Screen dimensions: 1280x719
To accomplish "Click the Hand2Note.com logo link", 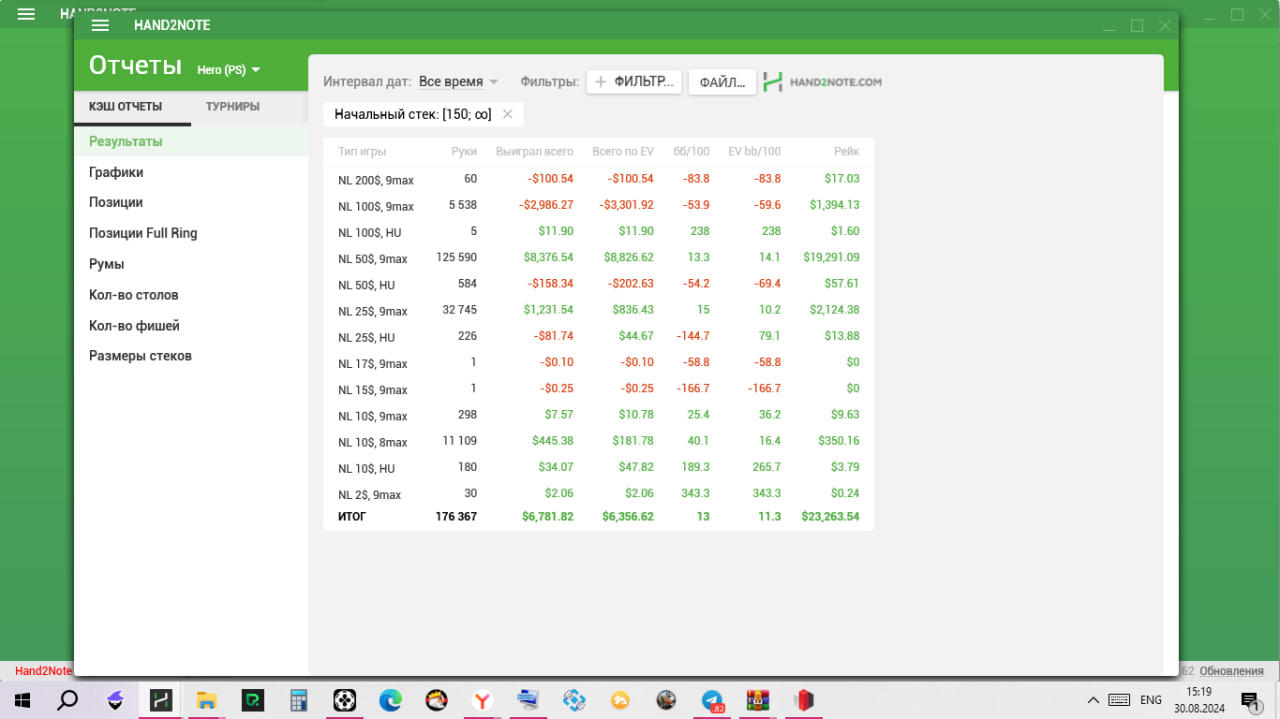I will (822, 82).
